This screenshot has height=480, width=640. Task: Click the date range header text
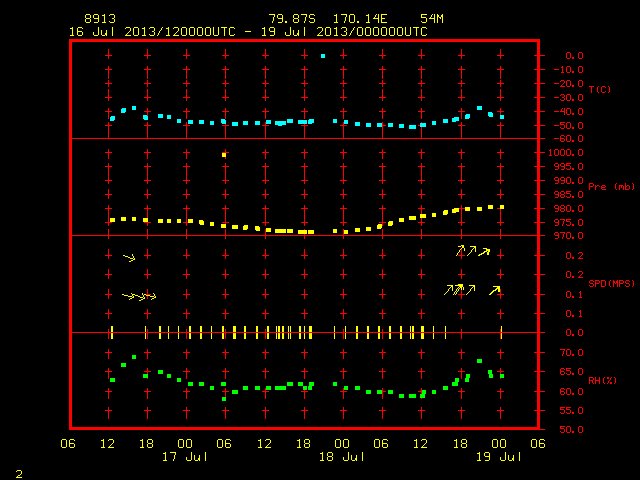[248, 32]
